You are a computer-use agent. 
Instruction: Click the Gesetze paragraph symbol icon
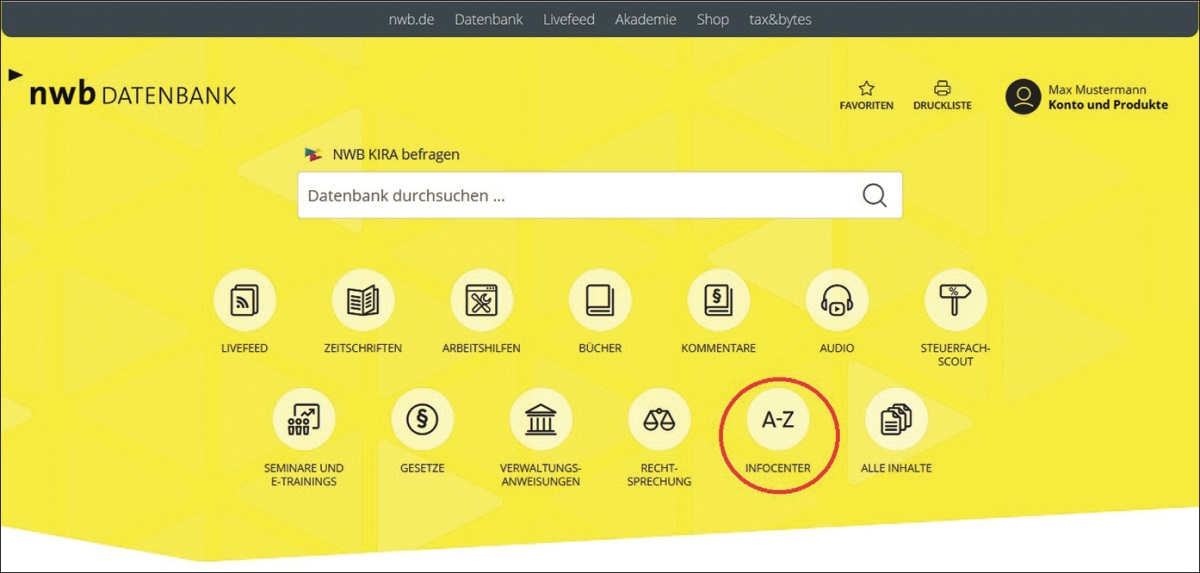(x=422, y=420)
